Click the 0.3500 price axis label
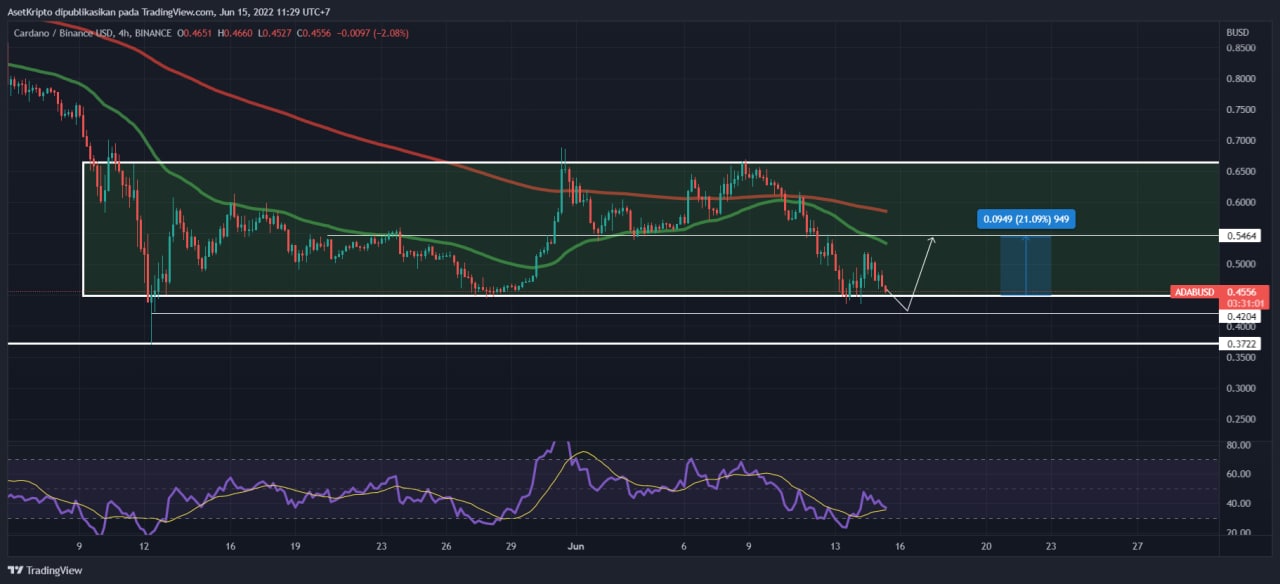Viewport: 1280px width, 584px height. tap(1241, 357)
